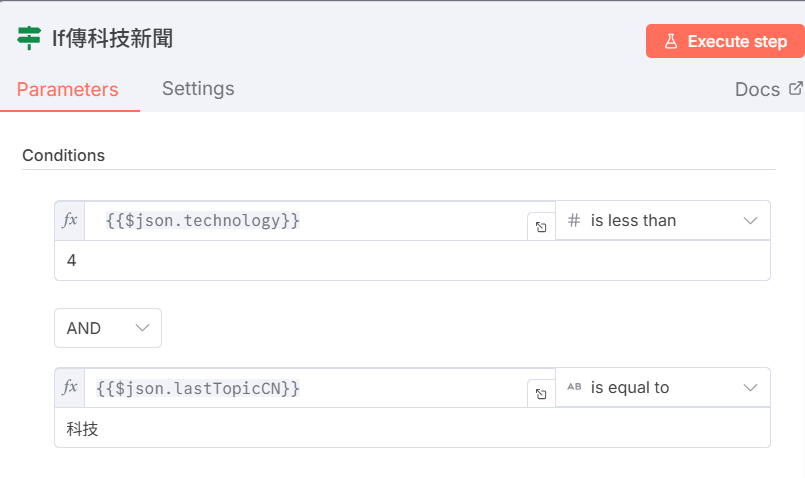Viewport: 805px width, 478px height.
Task: Click the value field containing 4
Action: (x=412, y=260)
